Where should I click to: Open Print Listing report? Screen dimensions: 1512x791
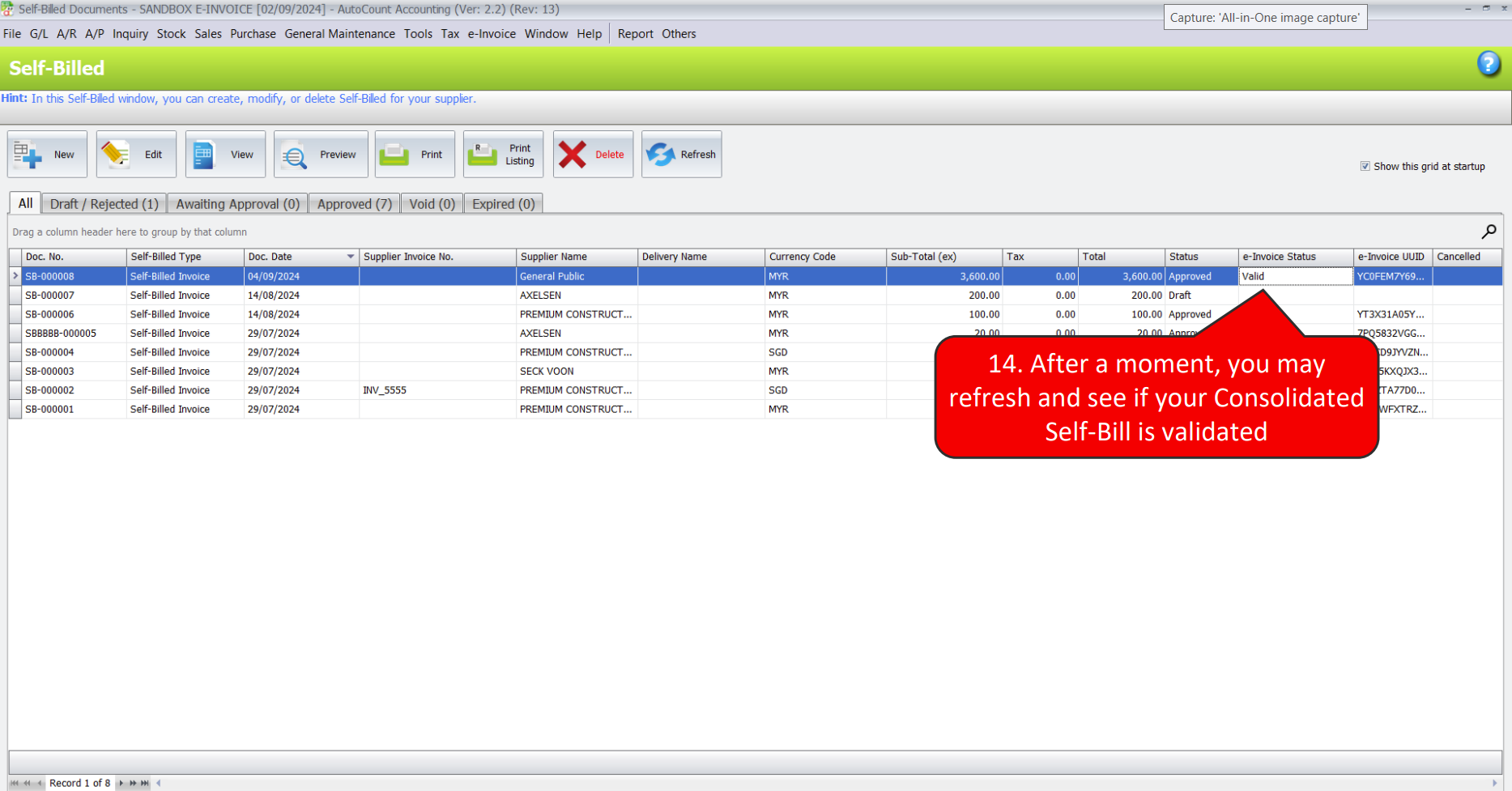point(502,155)
